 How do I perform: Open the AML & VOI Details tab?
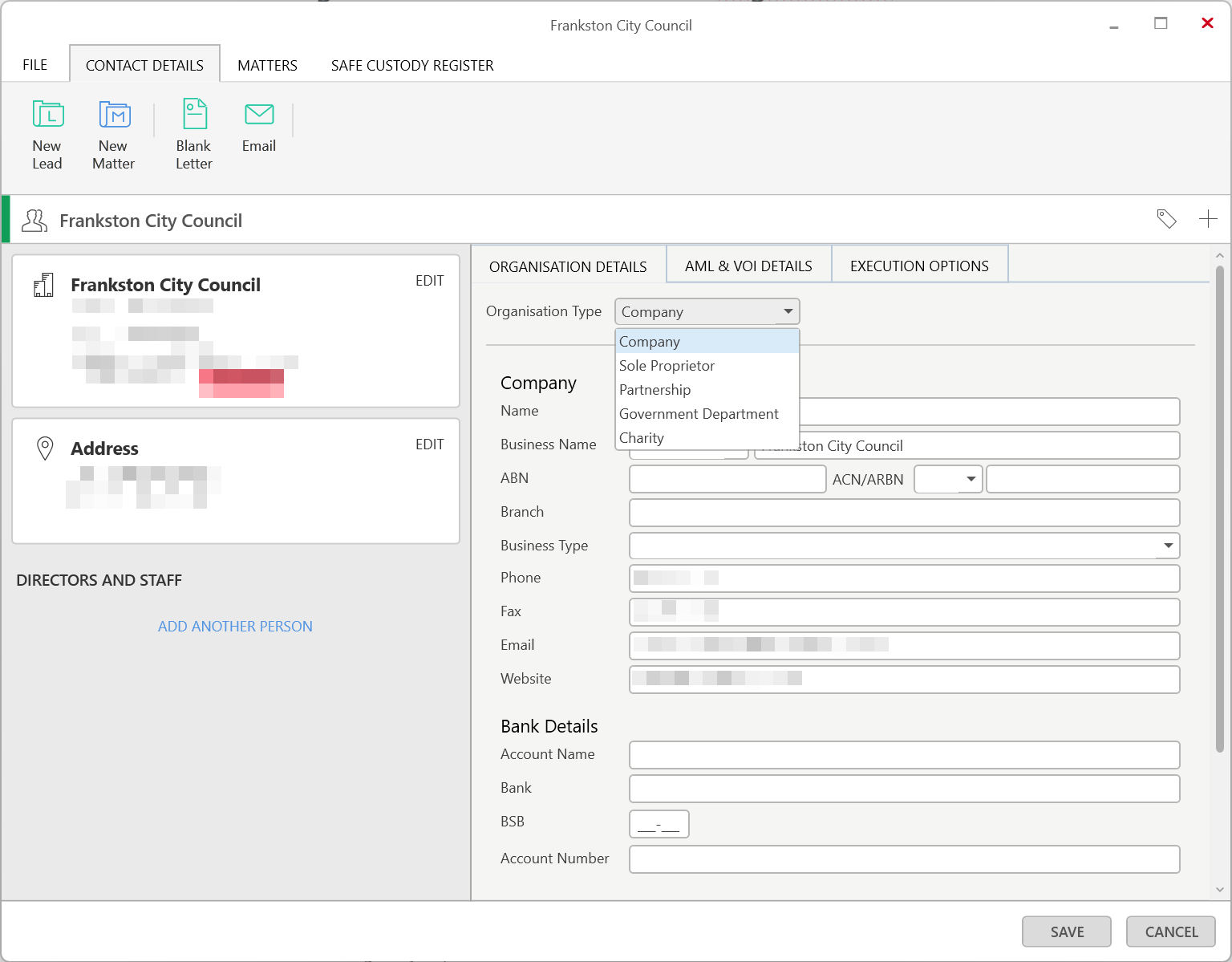[748, 266]
